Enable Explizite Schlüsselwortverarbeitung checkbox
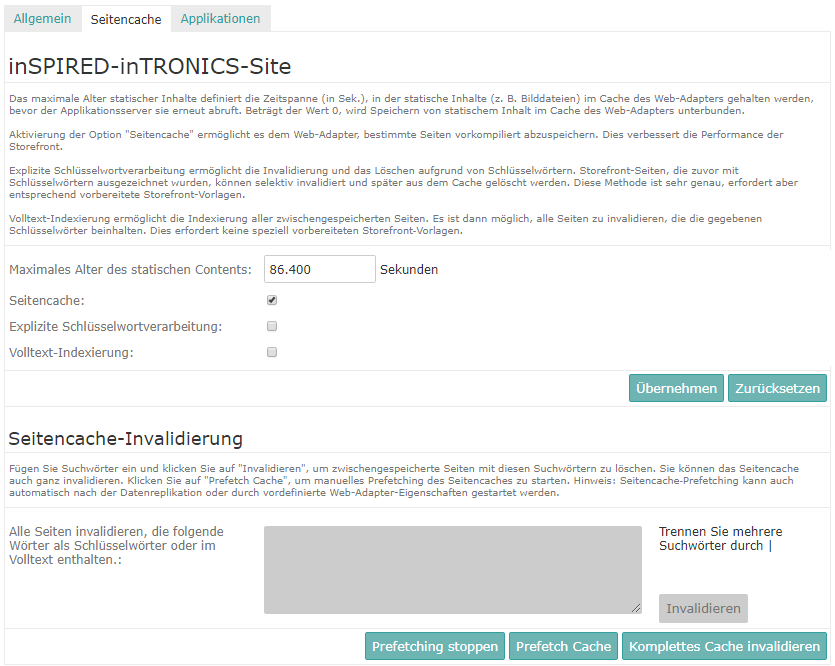 [x=272, y=326]
